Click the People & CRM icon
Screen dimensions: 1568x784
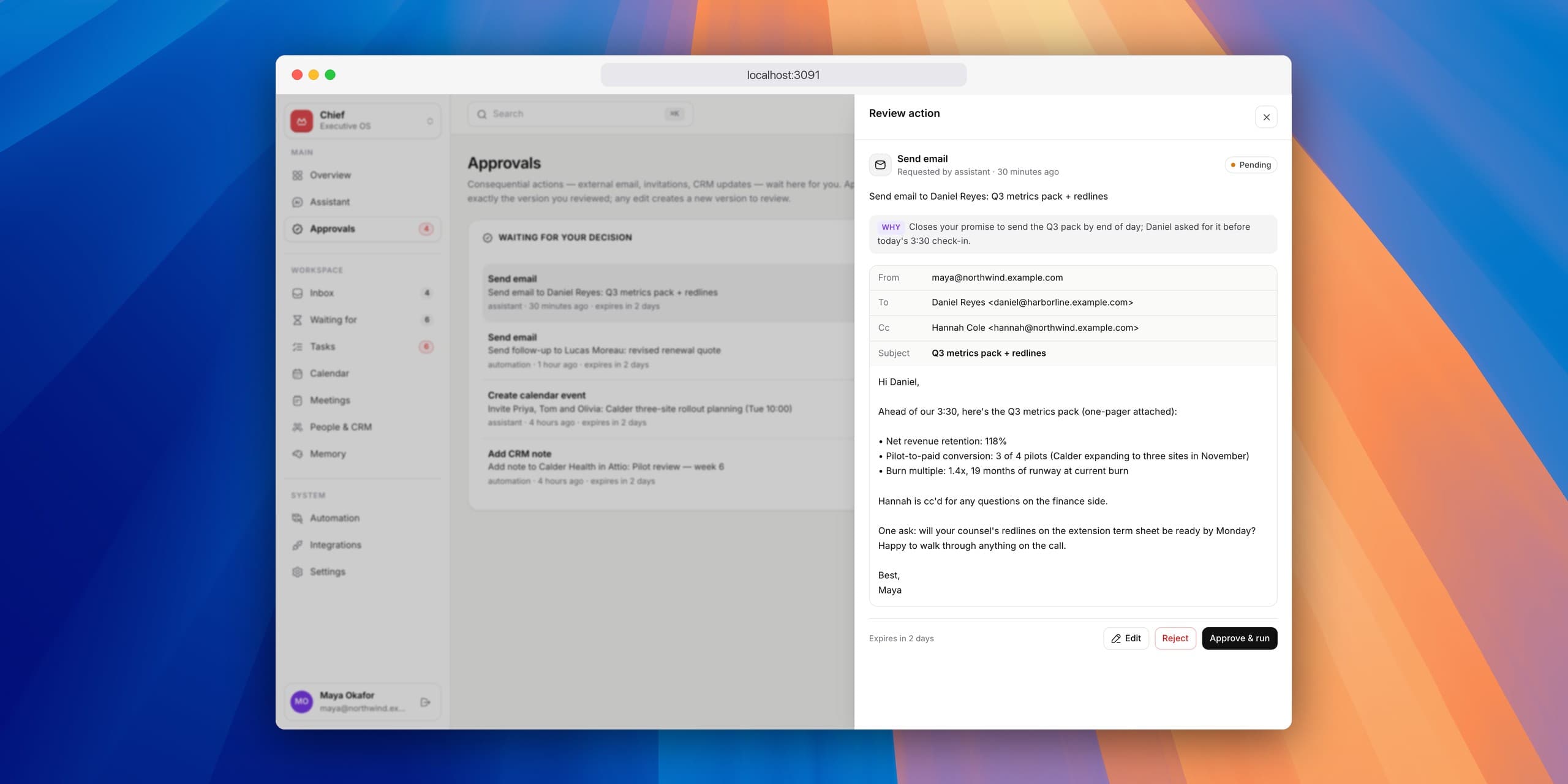coord(298,427)
